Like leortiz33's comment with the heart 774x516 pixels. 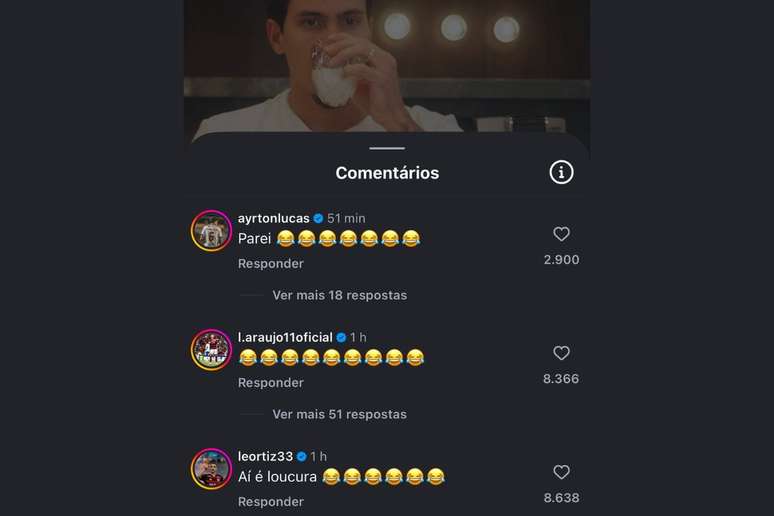562,472
